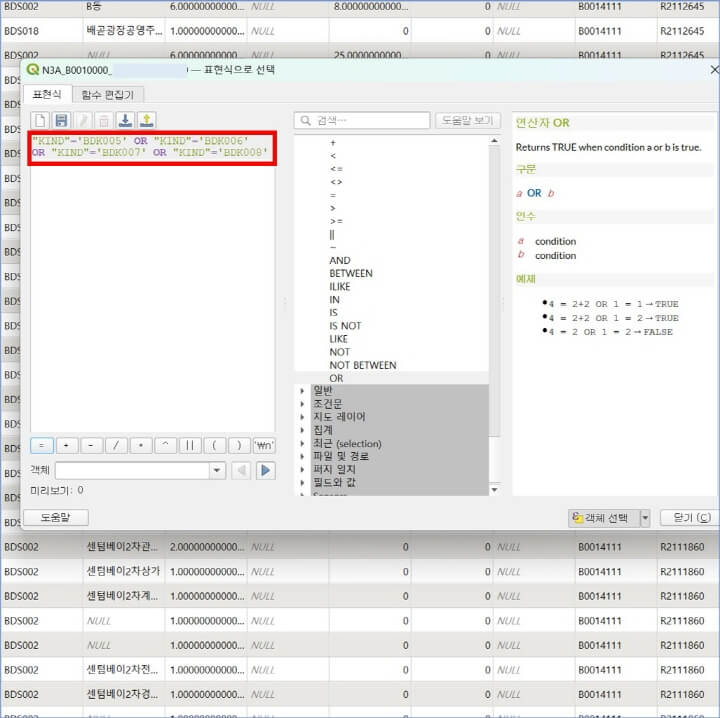Select the IS NOT operator in the list
This screenshot has width=720, height=718.
(x=345, y=325)
